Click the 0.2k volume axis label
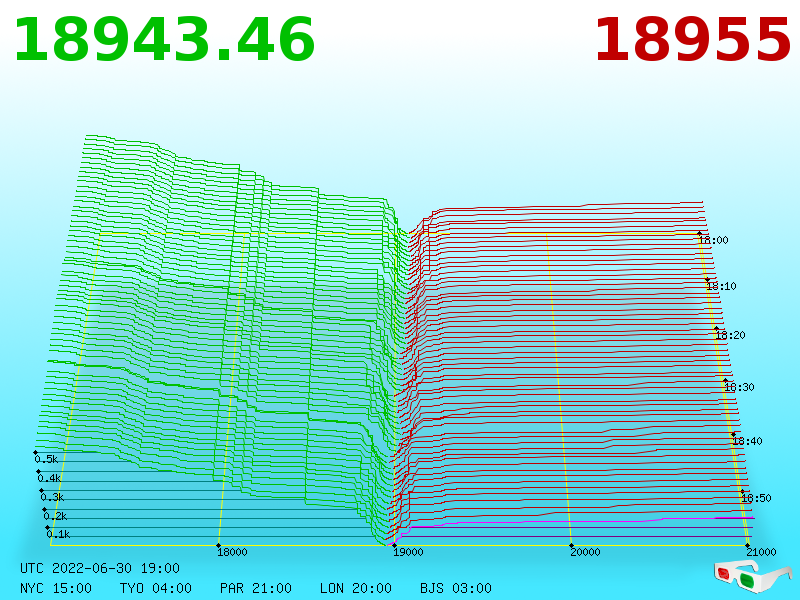Image resolution: width=800 pixels, height=600 pixels. point(56,516)
